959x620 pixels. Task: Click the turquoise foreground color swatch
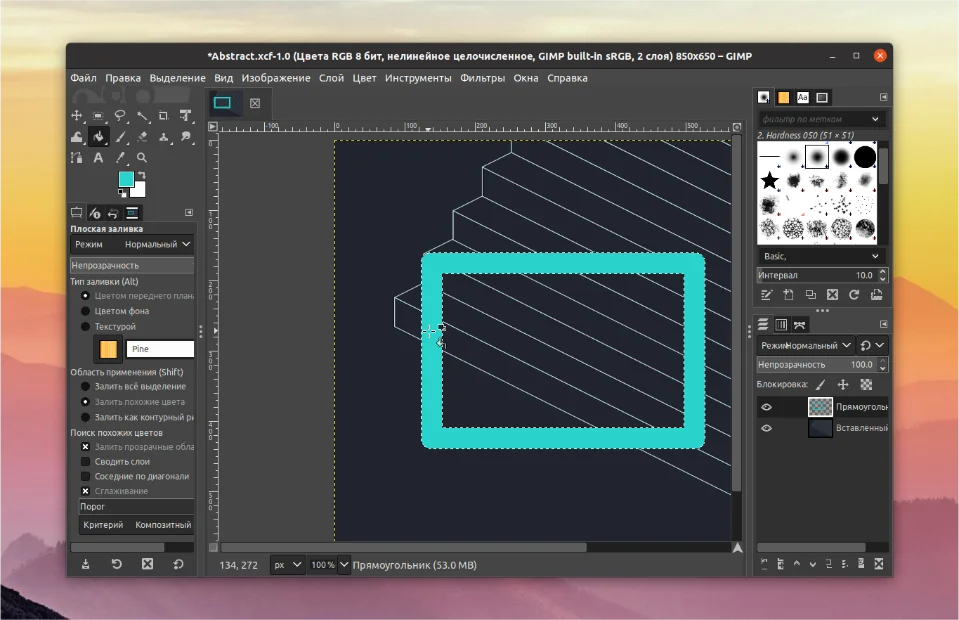click(x=125, y=179)
